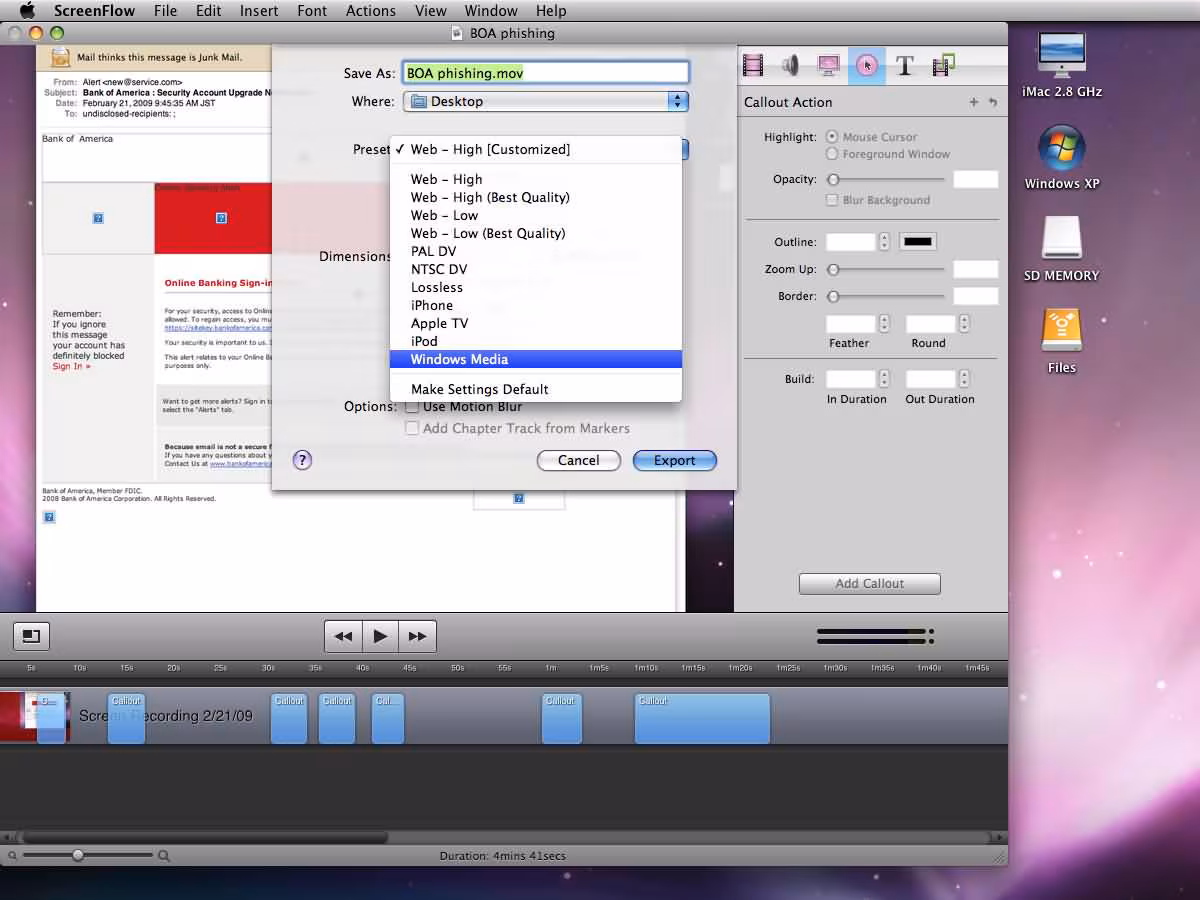The width and height of the screenshot is (1200, 900).
Task: Open the Audio Properties speaker icon
Action: [x=790, y=66]
